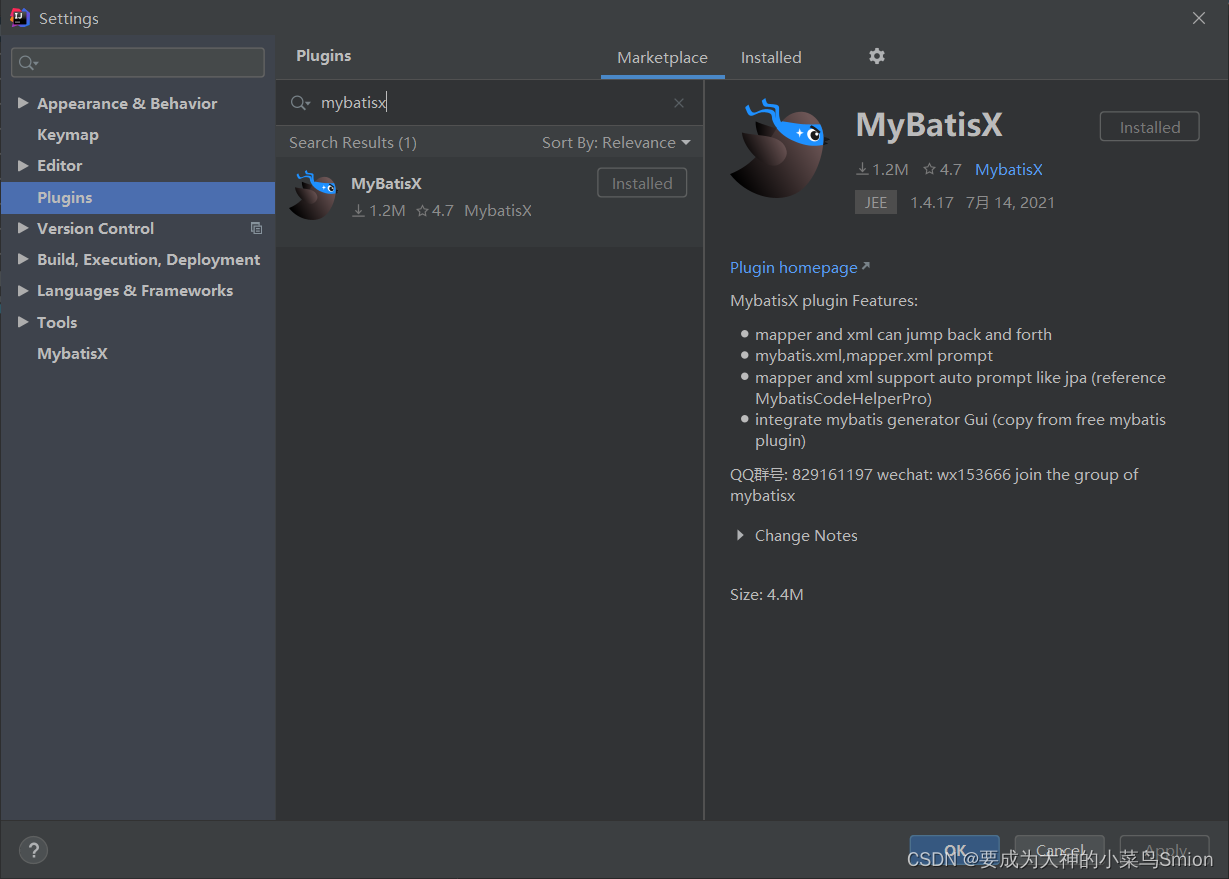Click MybatisX vendor link in details
The image size is (1229, 879).
pos(1009,170)
